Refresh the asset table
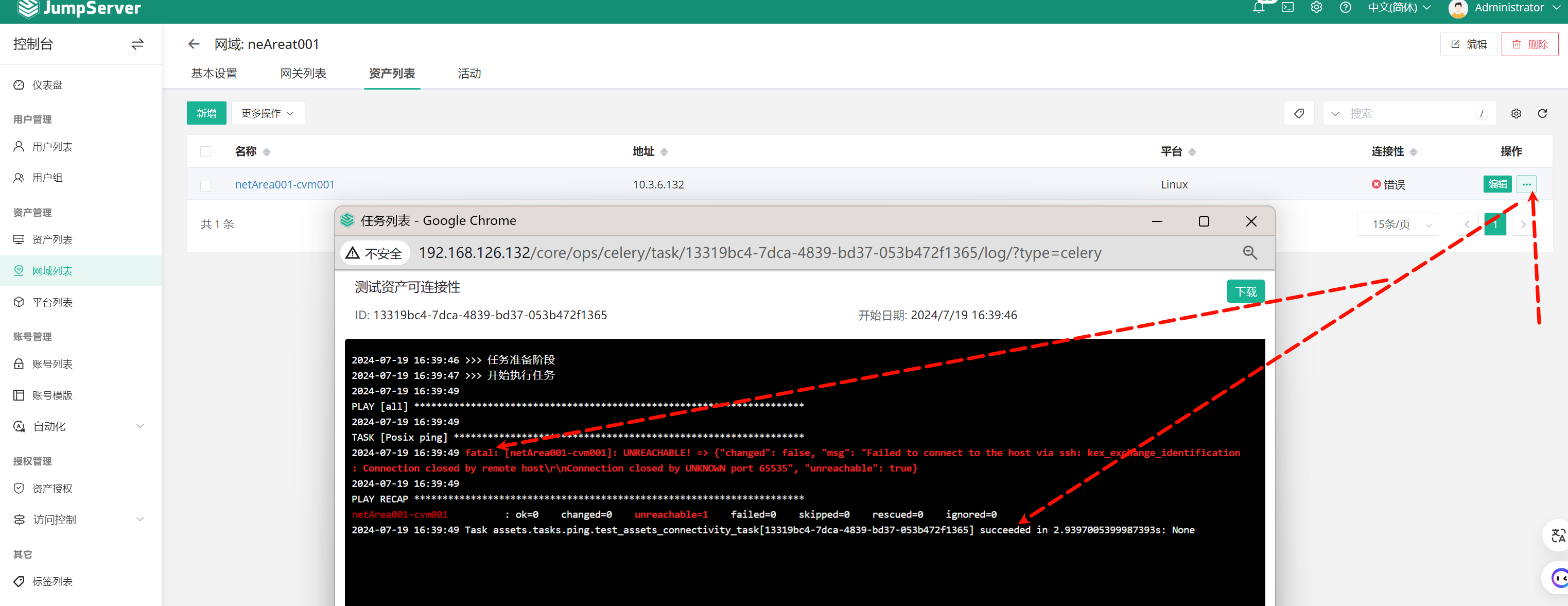The height and width of the screenshot is (606, 1568). point(1542,114)
